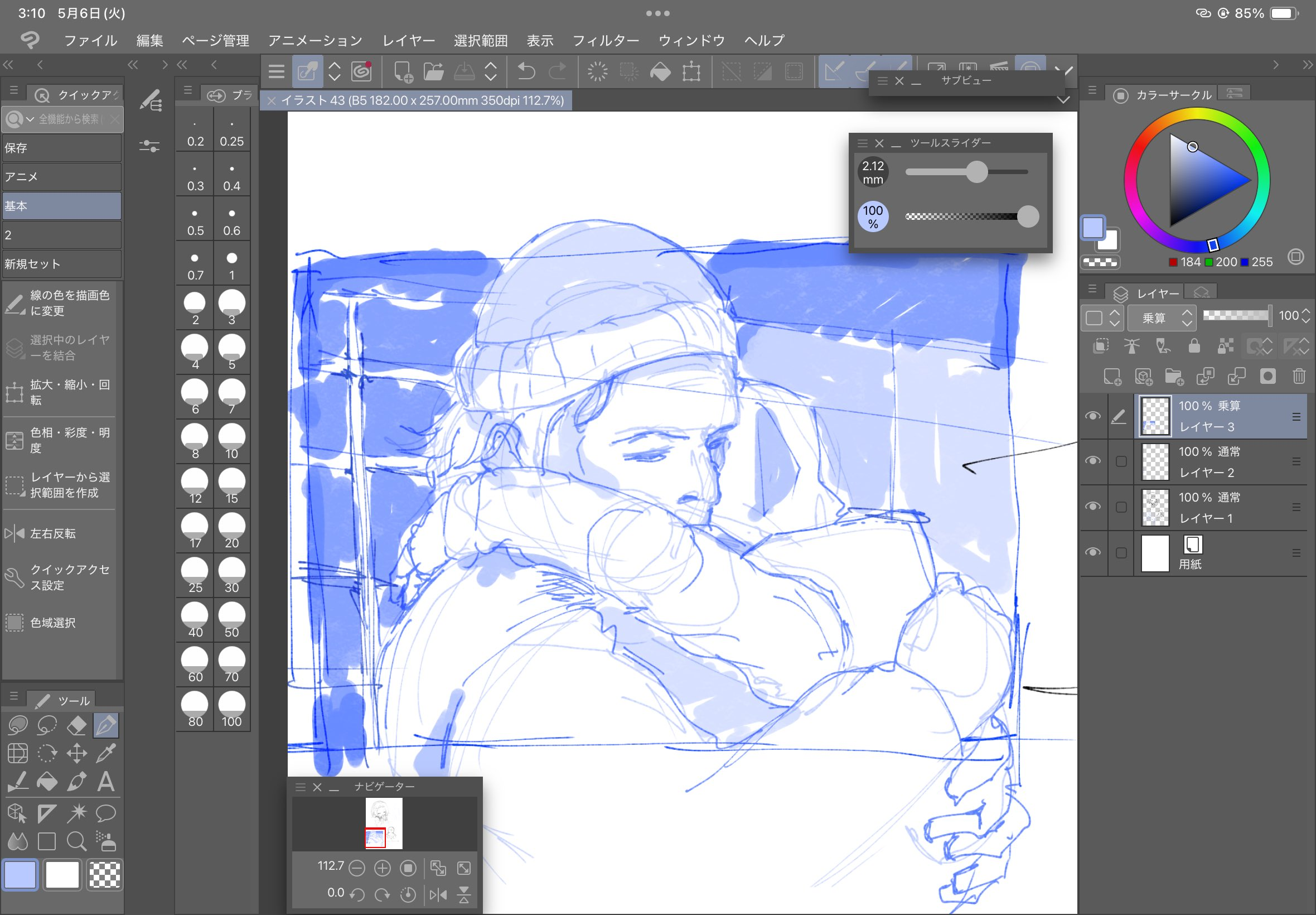
Task: Click the Move layer tool icon
Action: [76, 753]
